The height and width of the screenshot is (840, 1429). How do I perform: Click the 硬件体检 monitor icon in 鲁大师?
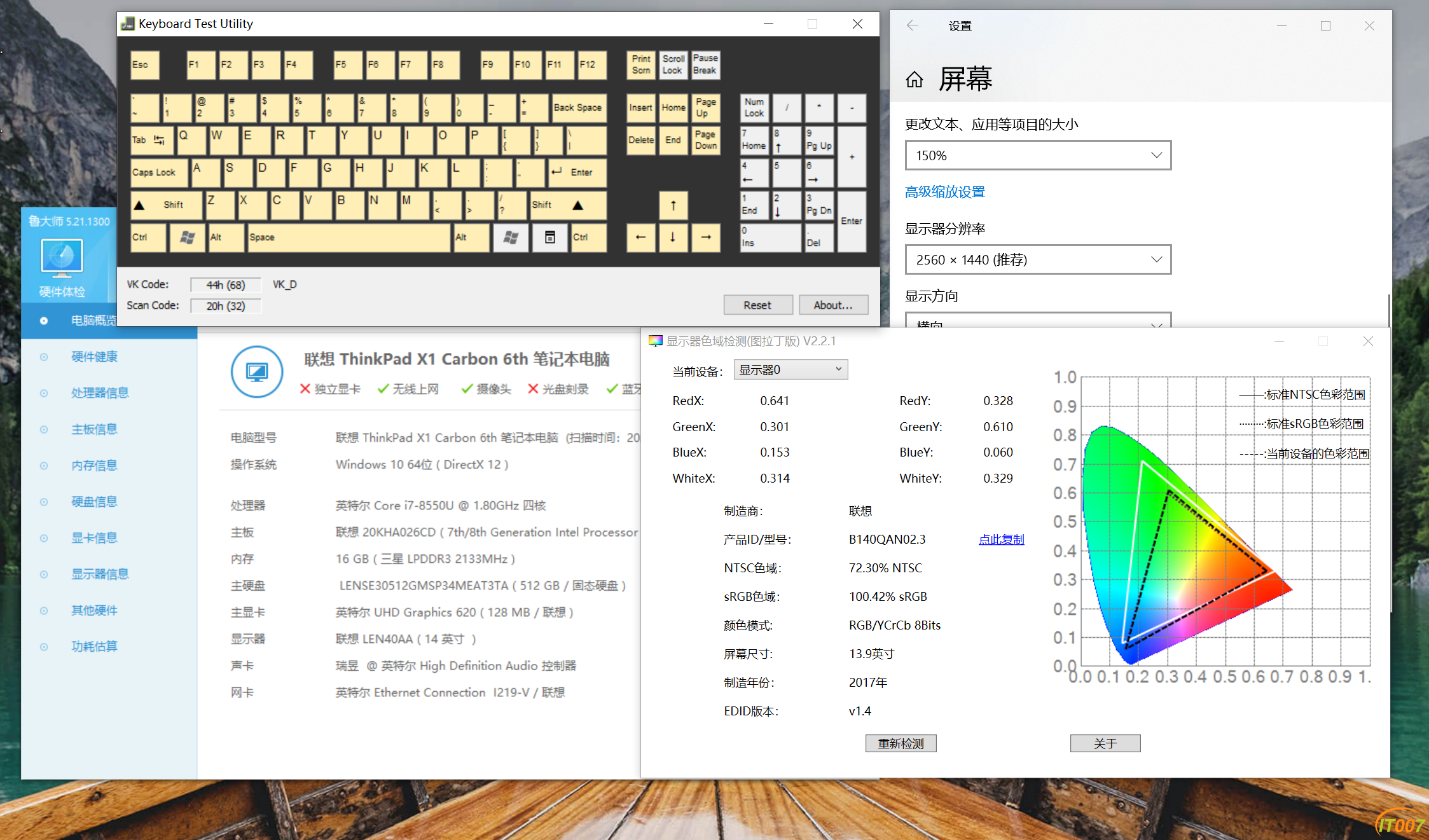pos(62,258)
